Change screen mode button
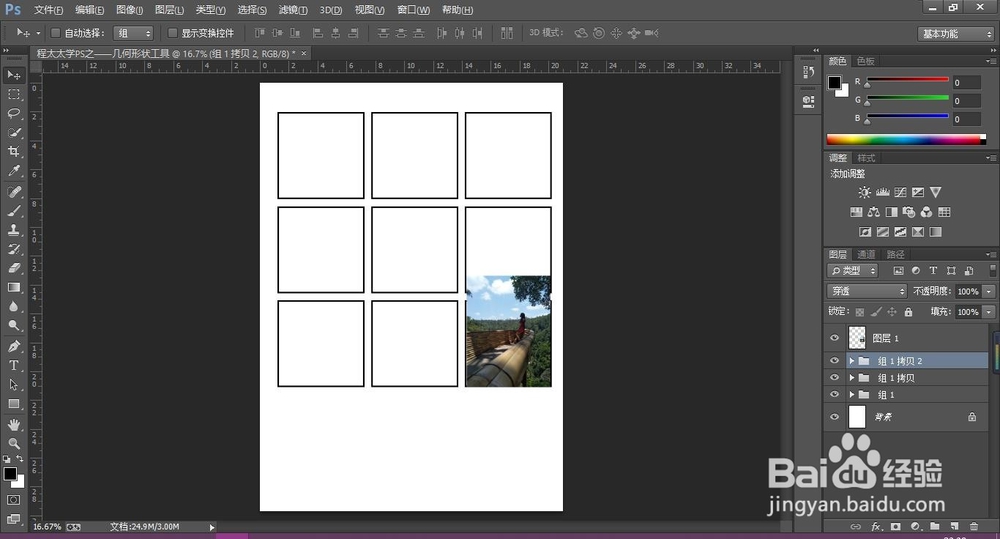The image size is (1000, 539). click(x=13, y=519)
